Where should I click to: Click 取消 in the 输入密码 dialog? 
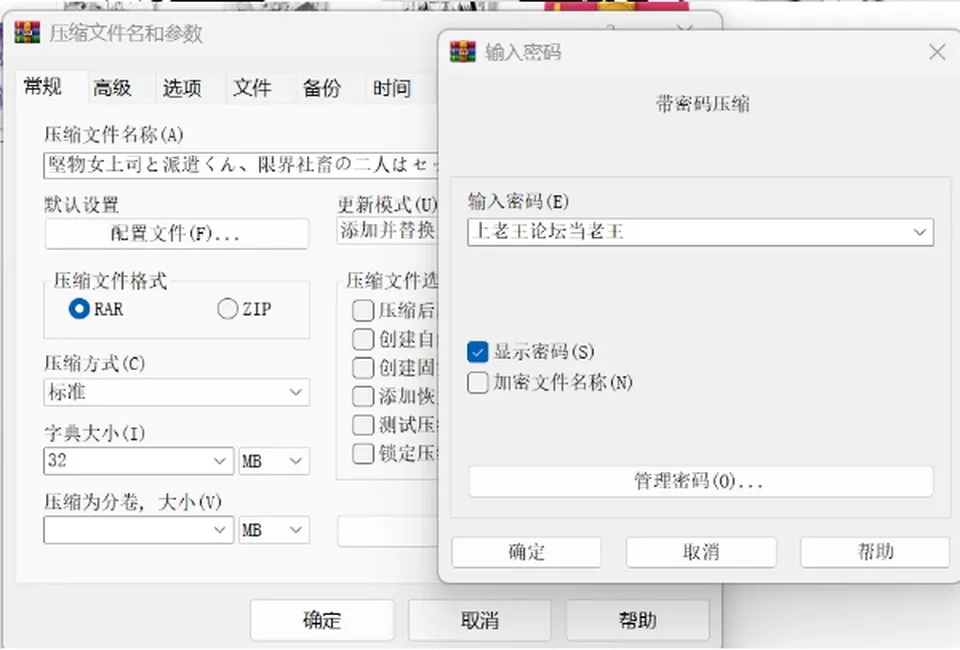[x=701, y=552]
